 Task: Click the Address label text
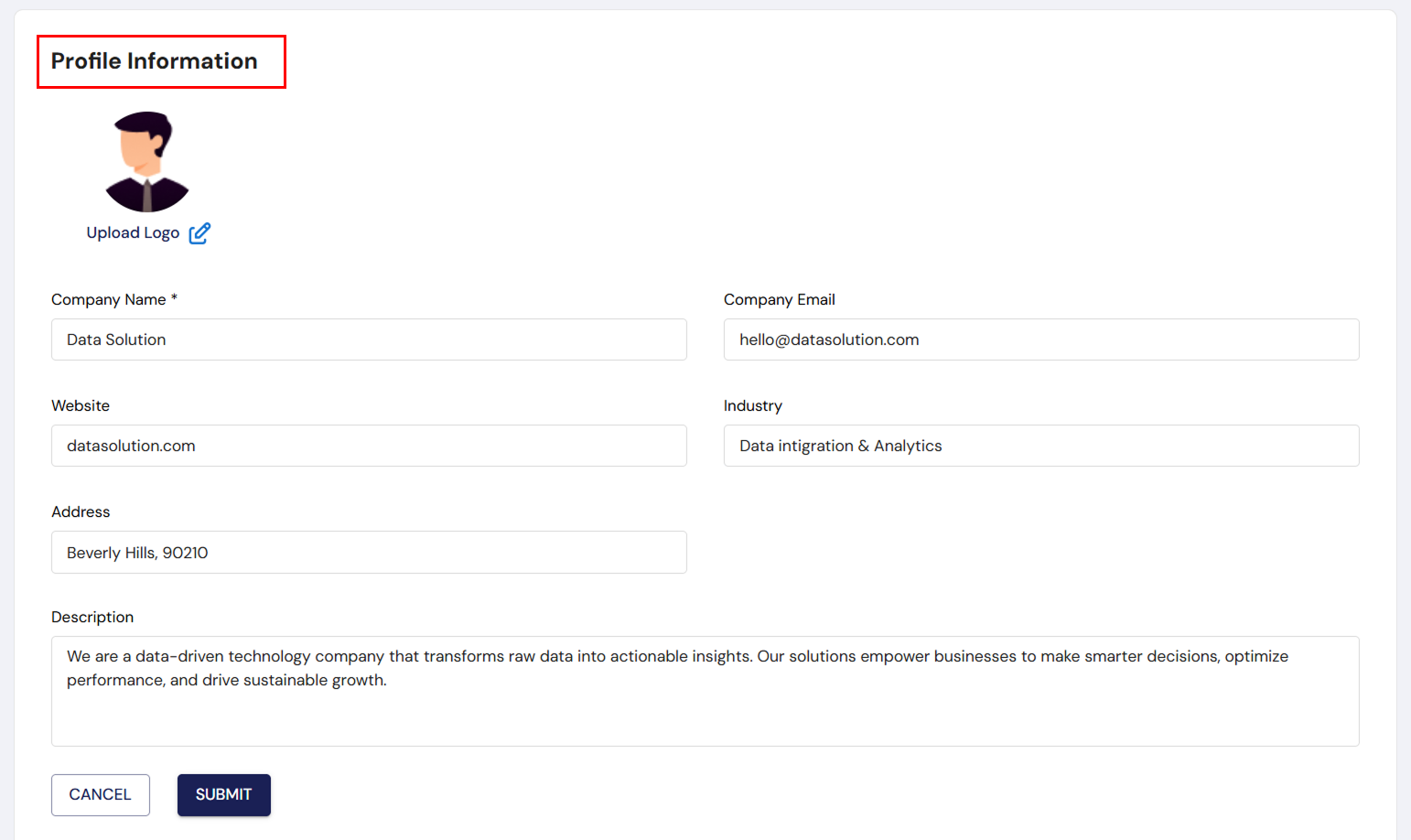coord(81,512)
